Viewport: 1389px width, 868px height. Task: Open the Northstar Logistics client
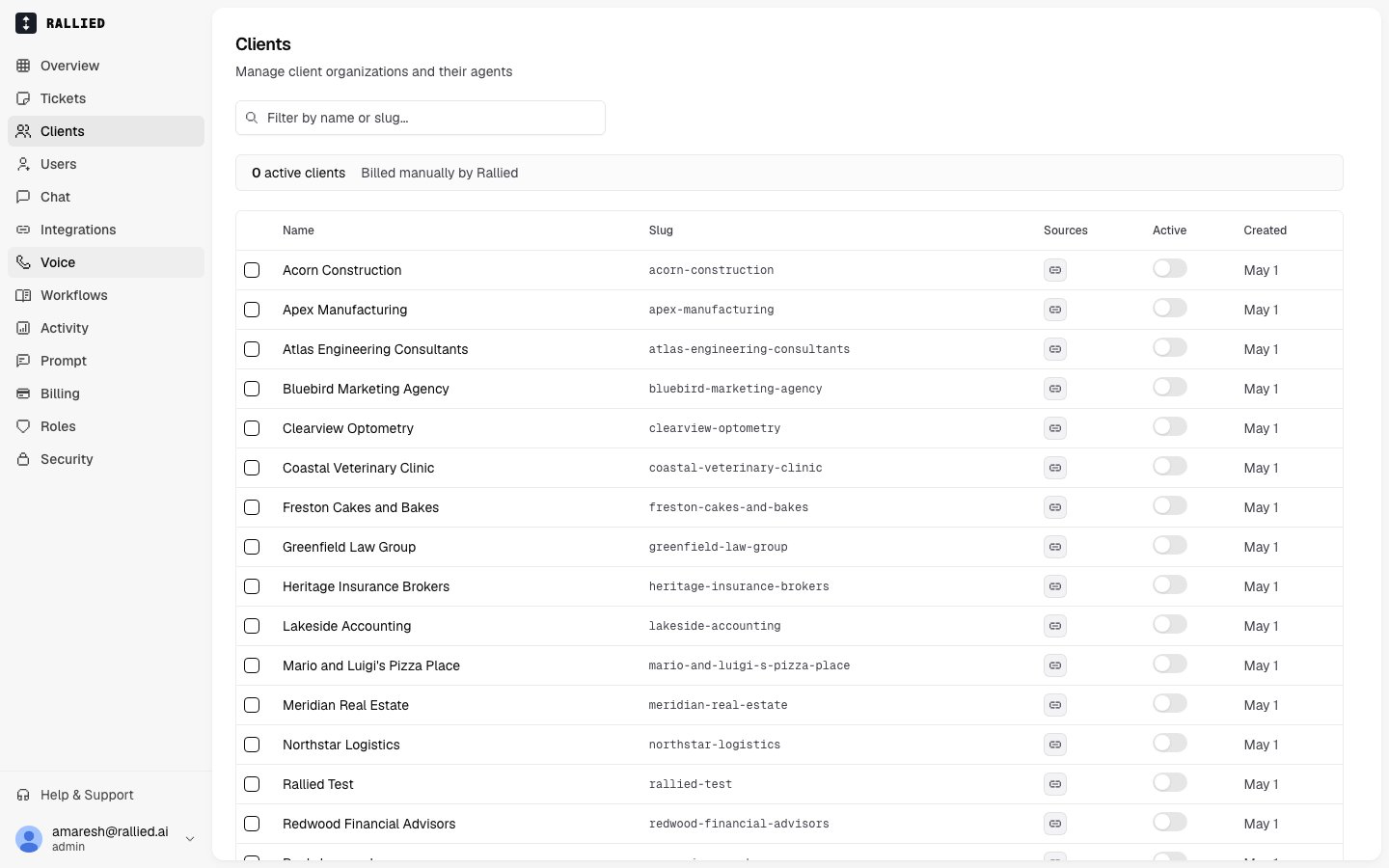pos(340,745)
